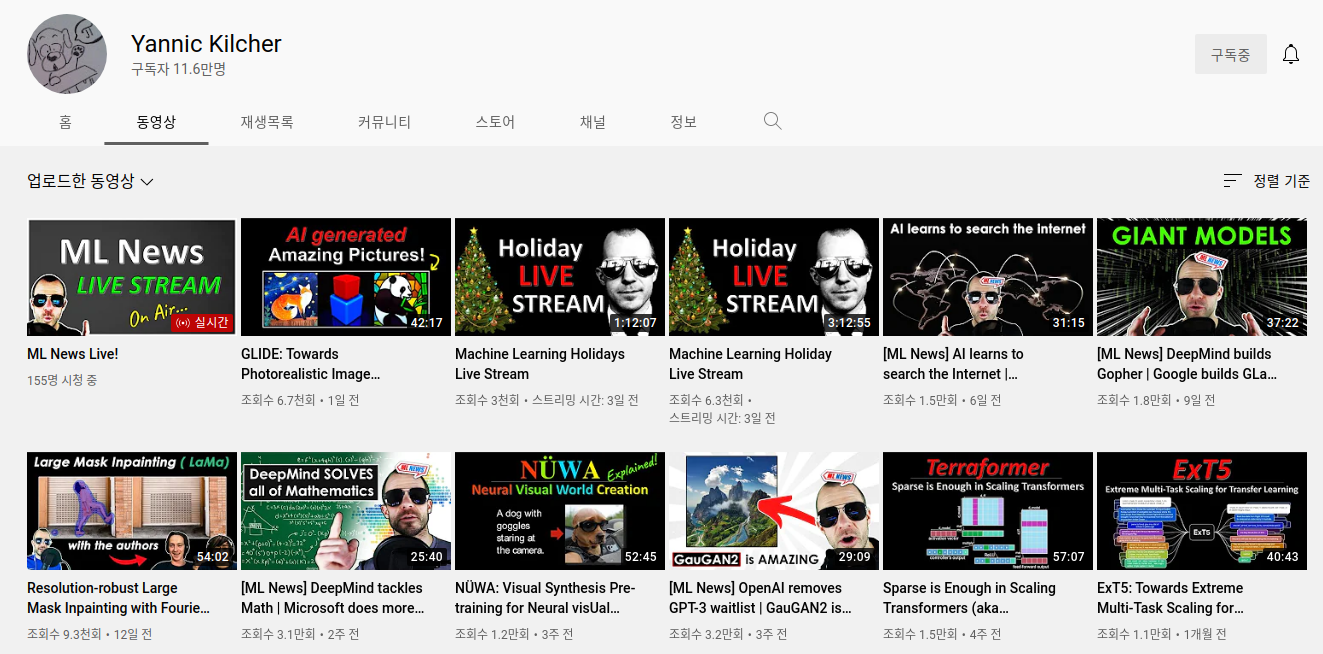Viewport: 1323px width, 654px height.
Task: Click the '조회수 9.3천회 • 12일 전' text
Action: coord(90,634)
